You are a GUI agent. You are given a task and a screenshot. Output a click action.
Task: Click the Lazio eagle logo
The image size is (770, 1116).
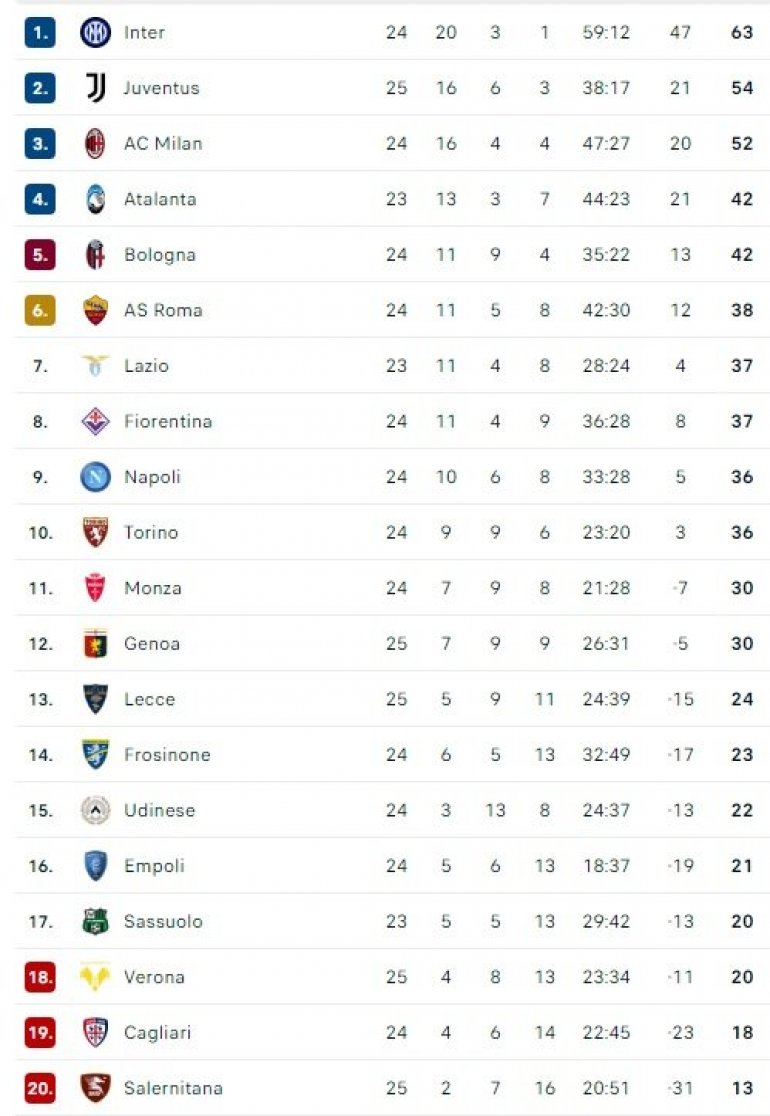click(95, 366)
